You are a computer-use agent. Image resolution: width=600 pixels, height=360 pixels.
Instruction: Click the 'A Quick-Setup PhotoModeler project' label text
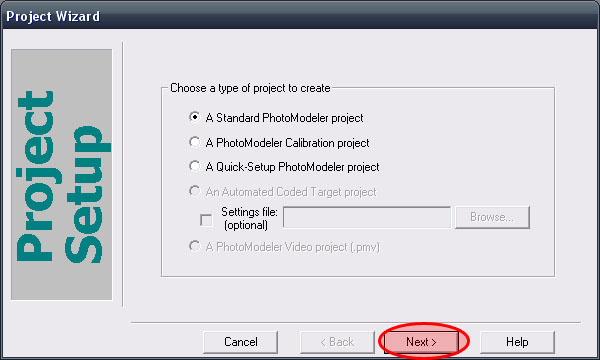pos(292,167)
